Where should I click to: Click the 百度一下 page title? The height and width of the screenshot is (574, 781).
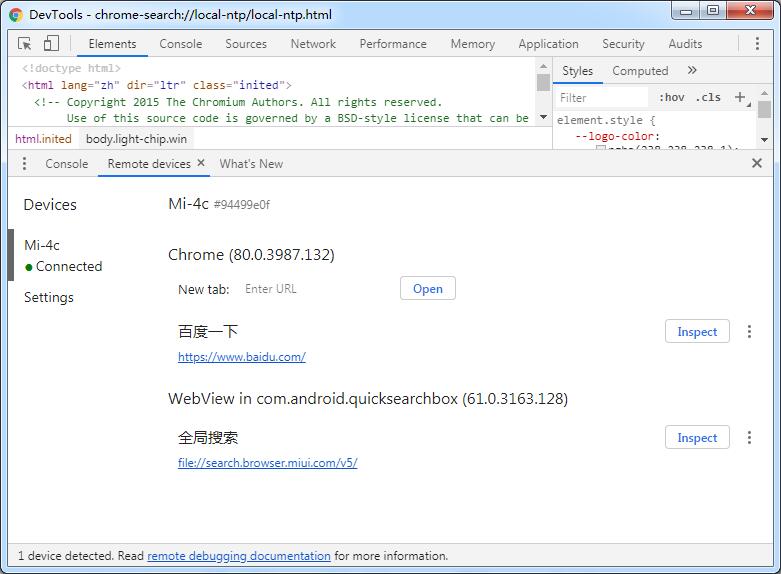click(x=208, y=331)
